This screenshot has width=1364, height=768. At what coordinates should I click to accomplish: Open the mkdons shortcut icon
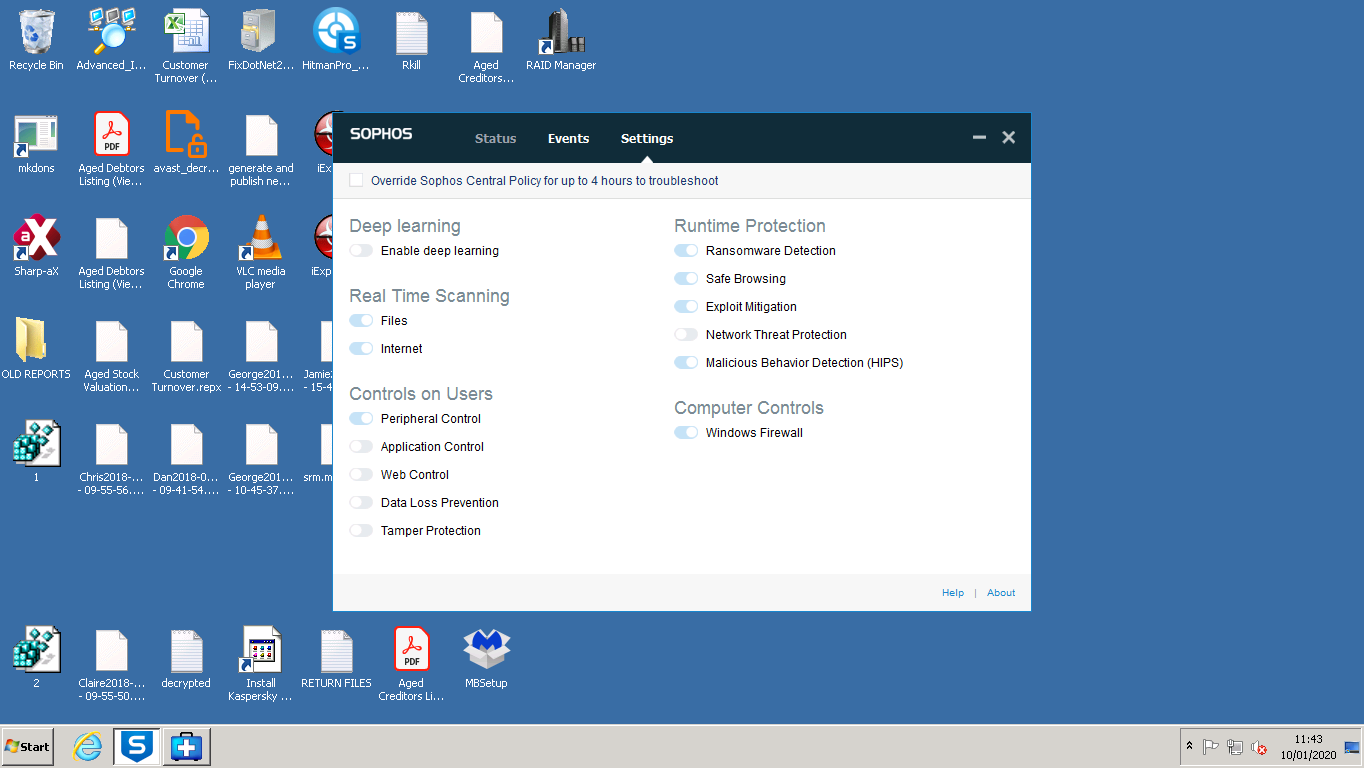(x=36, y=136)
